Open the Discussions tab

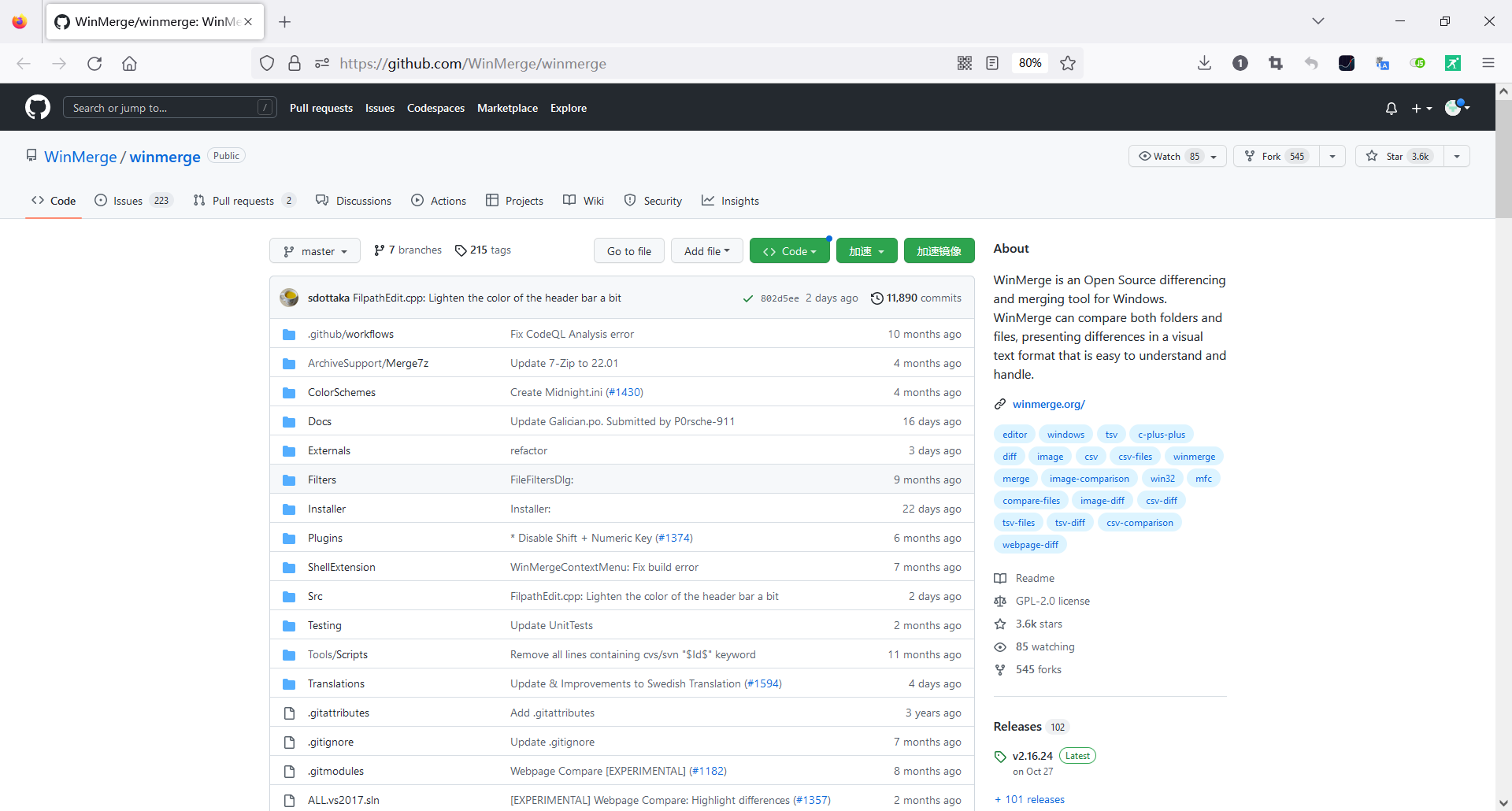[x=354, y=201]
